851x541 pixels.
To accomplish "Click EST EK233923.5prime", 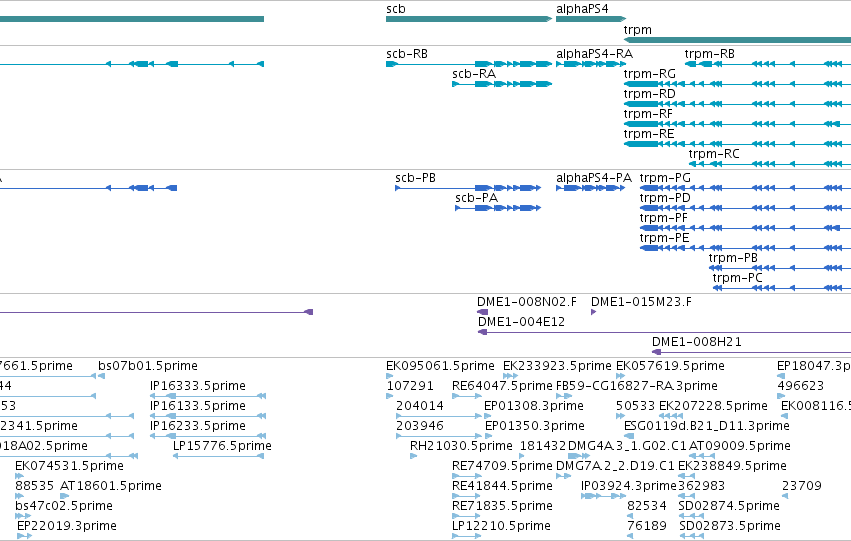I will click(x=510, y=375).
